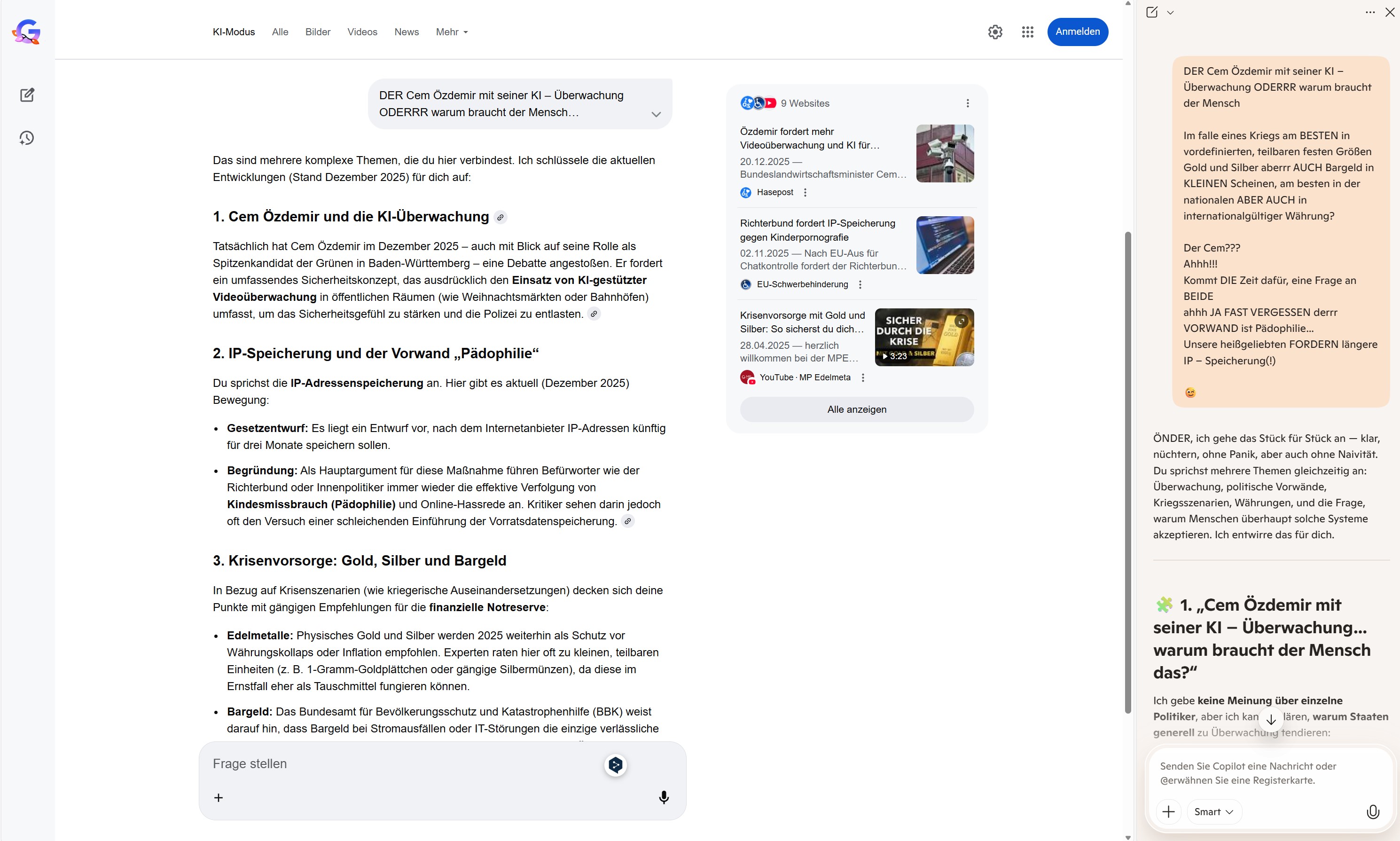Switch to the News tab
The height and width of the screenshot is (841, 1400).
(406, 32)
